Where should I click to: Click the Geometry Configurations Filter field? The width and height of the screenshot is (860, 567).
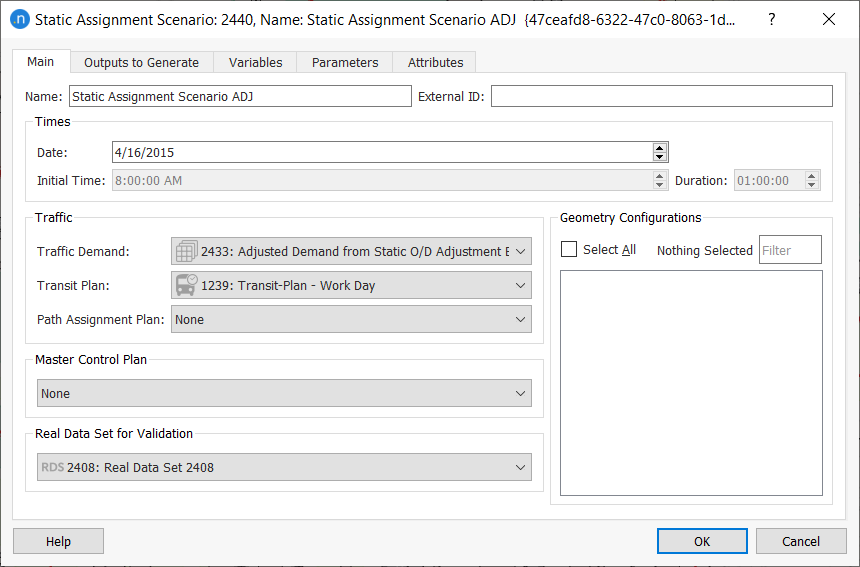tap(790, 250)
